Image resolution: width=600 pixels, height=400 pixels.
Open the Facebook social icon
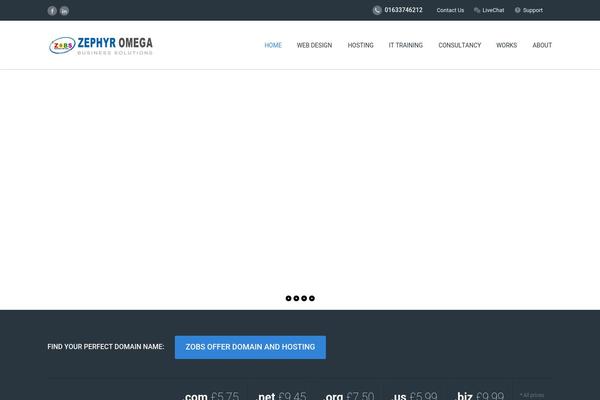52,11
